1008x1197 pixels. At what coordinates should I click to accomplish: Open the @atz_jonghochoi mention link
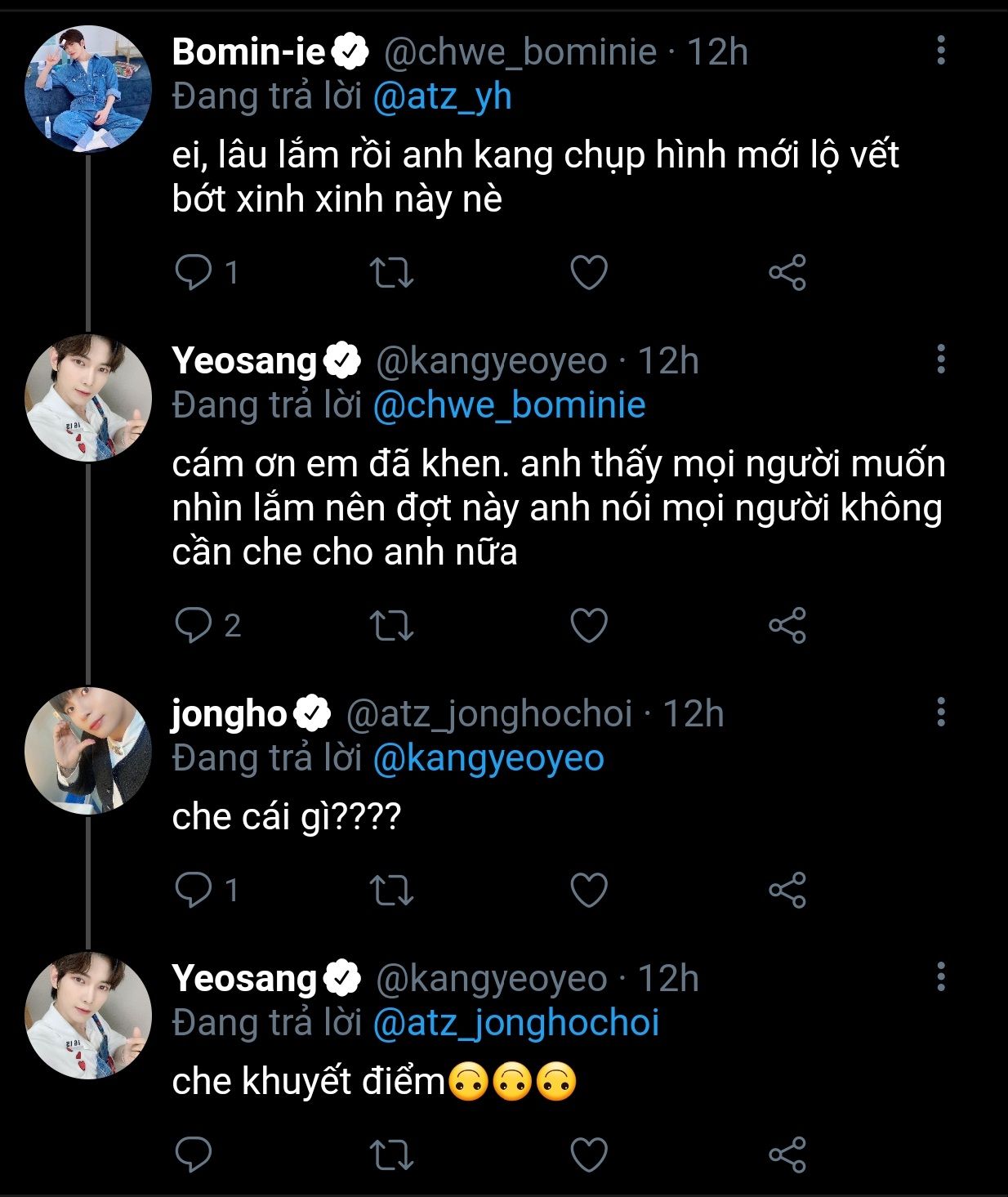pos(515,1023)
